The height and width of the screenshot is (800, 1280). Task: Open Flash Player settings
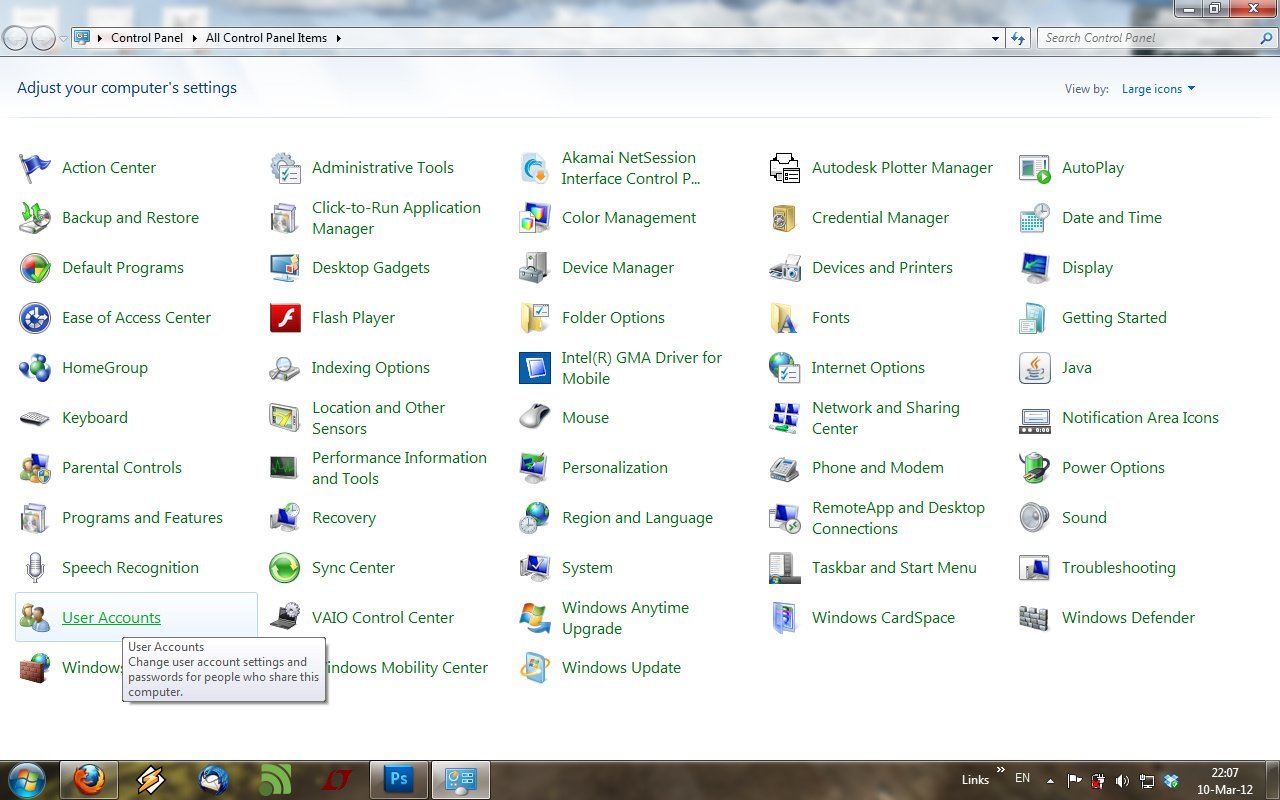pos(353,317)
